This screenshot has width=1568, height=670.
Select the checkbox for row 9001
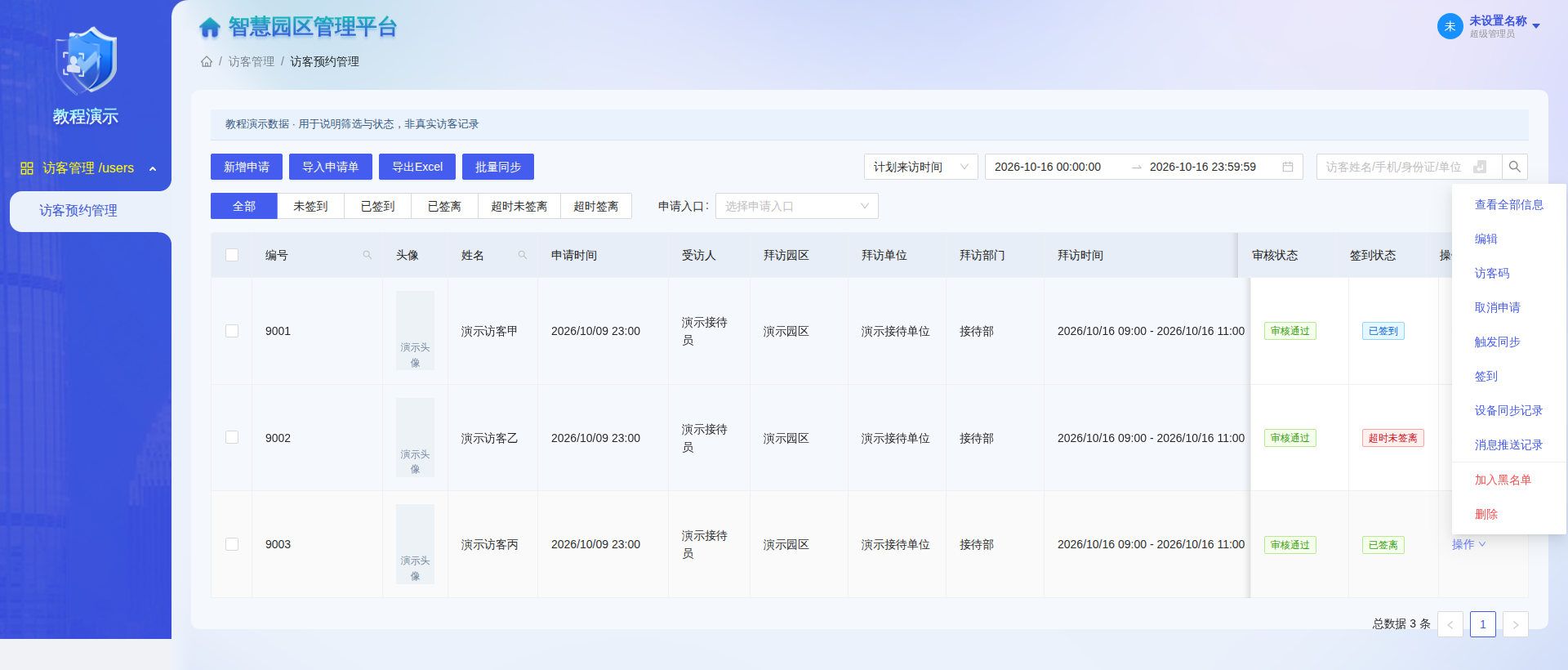point(232,331)
